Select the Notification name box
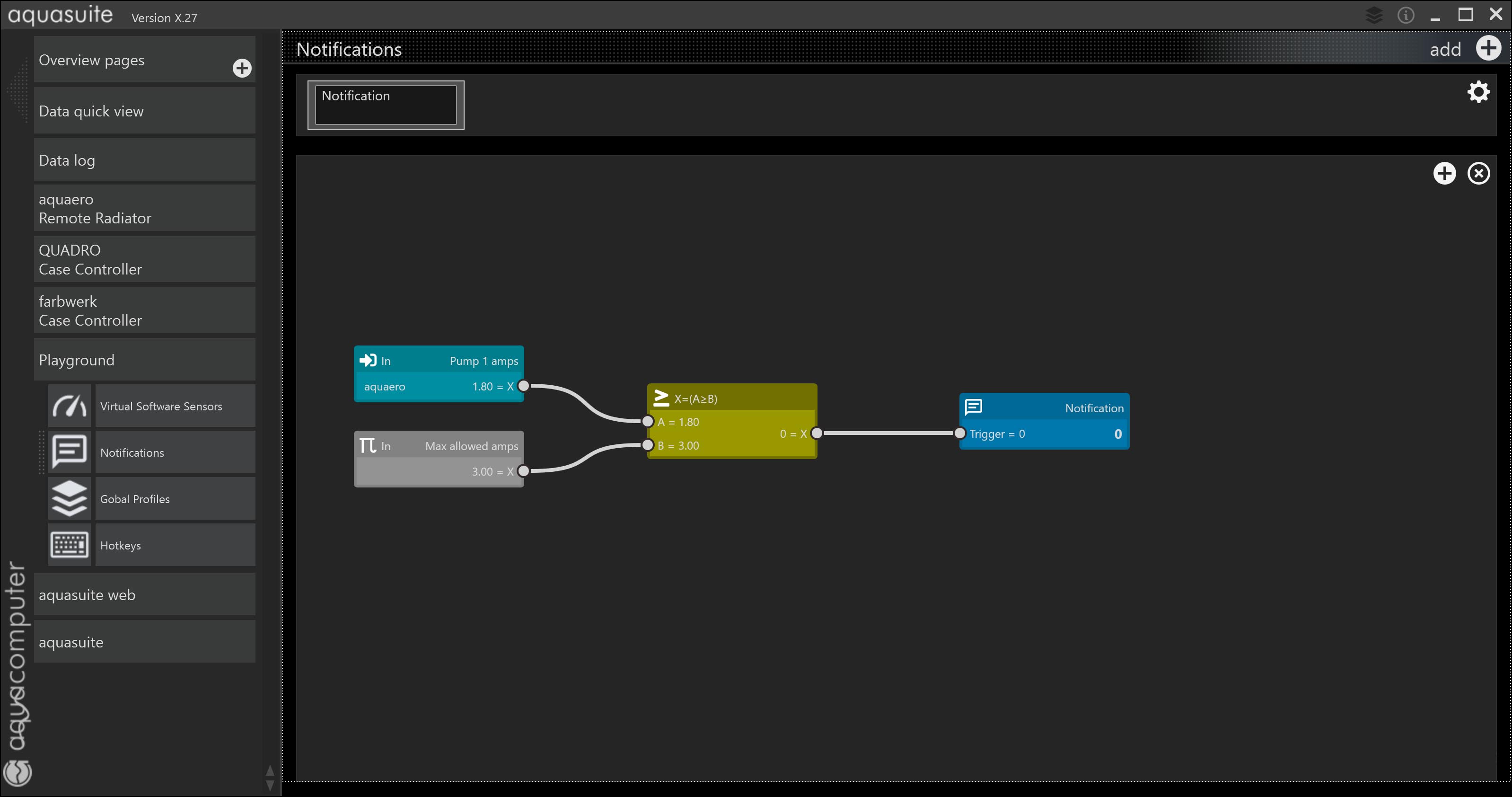1512x797 pixels. click(386, 105)
